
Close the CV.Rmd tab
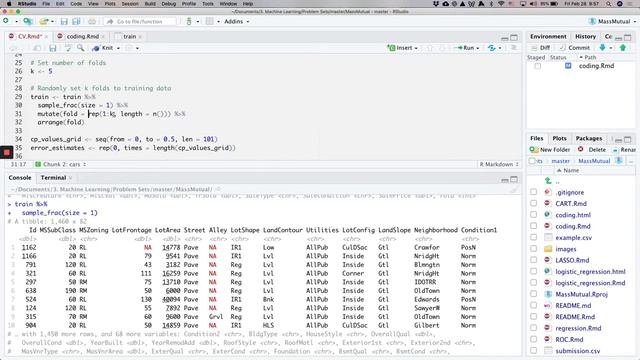point(47,37)
